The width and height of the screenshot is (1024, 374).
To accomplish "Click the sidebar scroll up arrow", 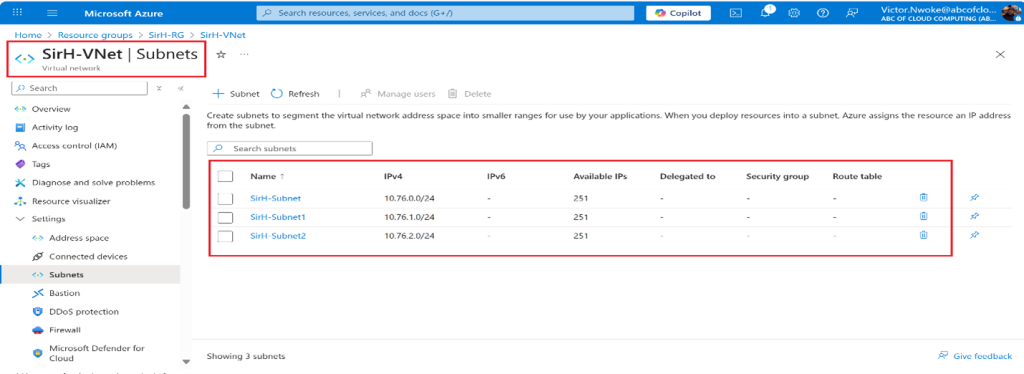I will tap(186, 106).
